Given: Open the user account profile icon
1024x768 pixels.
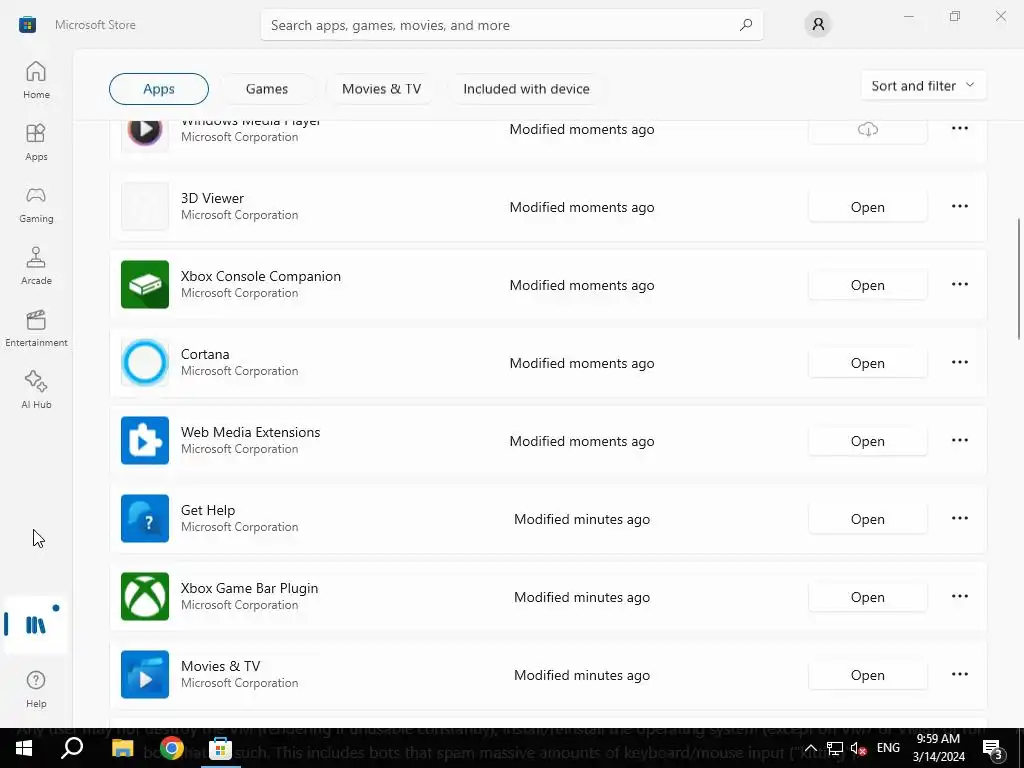Looking at the screenshot, I should pos(818,25).
